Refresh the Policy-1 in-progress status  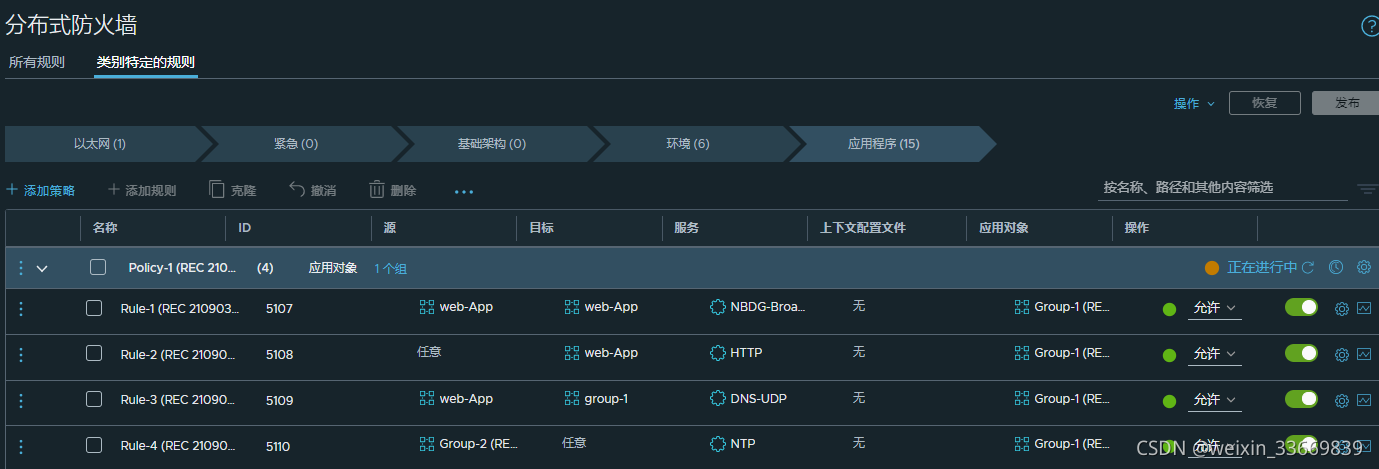(1307, 267)
